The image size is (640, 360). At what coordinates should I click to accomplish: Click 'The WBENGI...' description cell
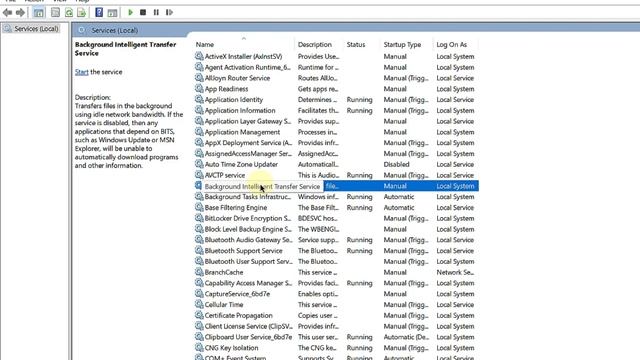[x=318, y=229]
